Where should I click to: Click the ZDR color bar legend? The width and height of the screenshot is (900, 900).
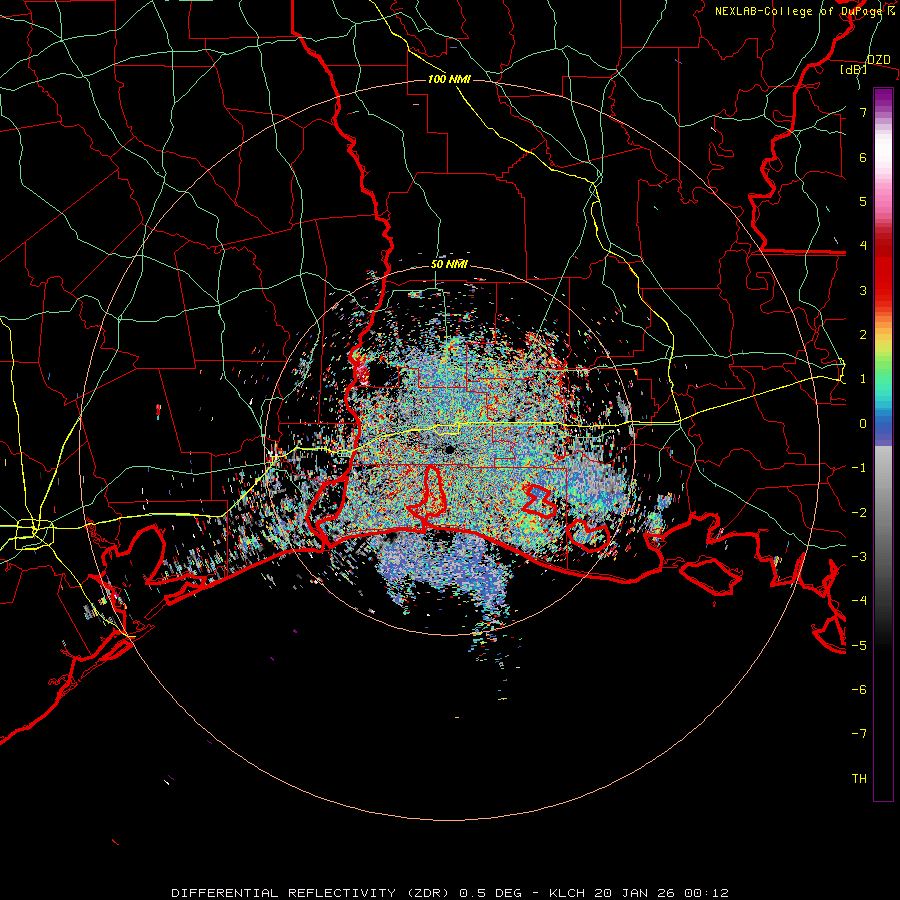point(883,444)
